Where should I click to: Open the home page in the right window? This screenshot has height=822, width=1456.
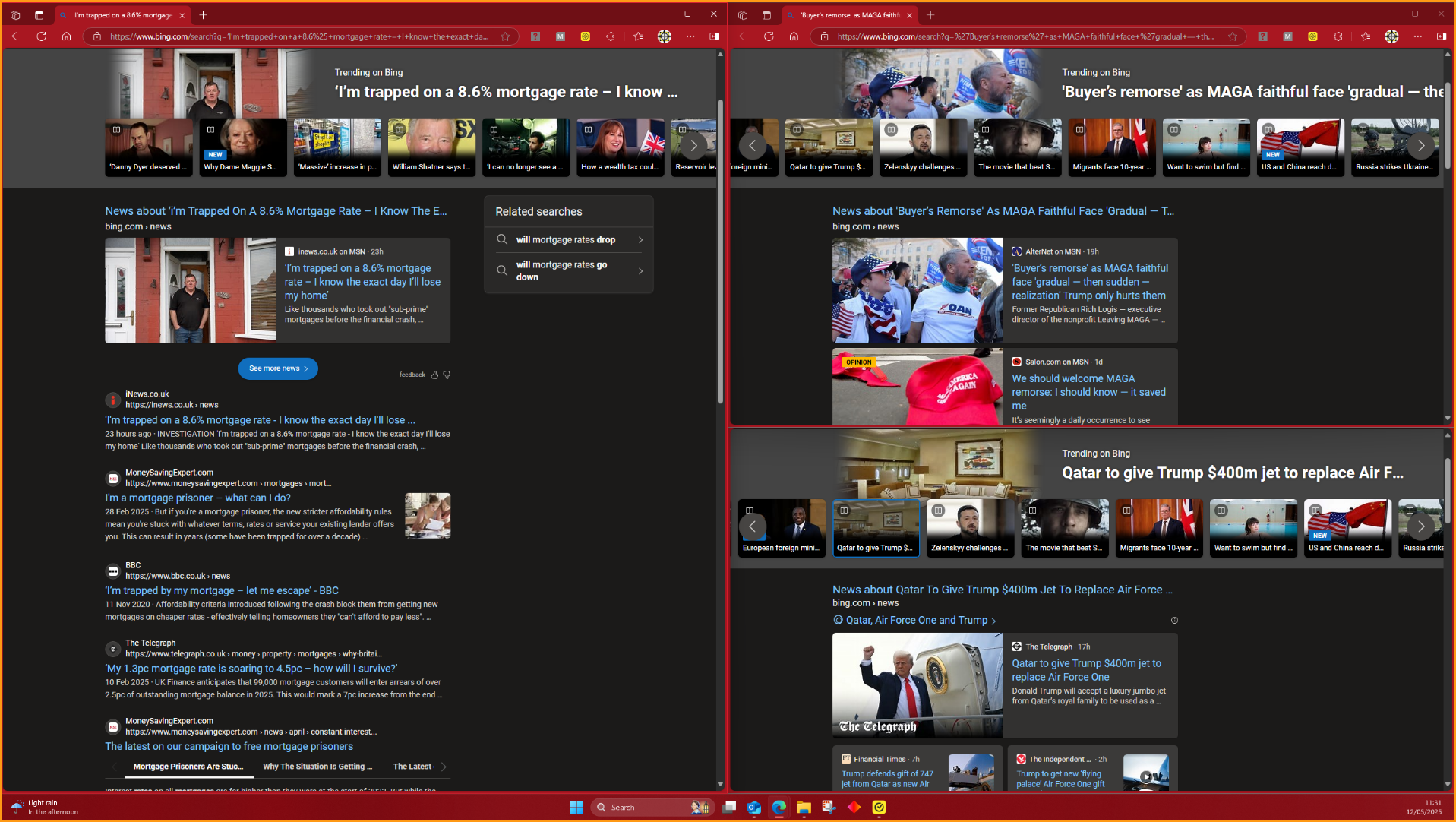[x=794, y=36]
